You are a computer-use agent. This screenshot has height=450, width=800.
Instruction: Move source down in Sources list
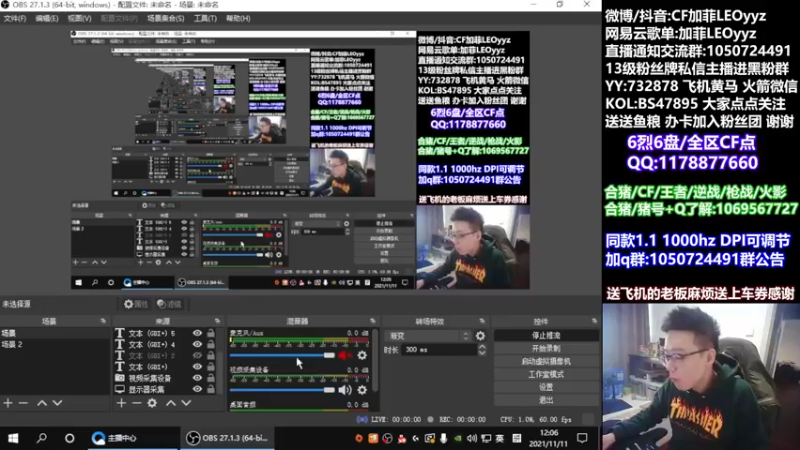[186, 403]
